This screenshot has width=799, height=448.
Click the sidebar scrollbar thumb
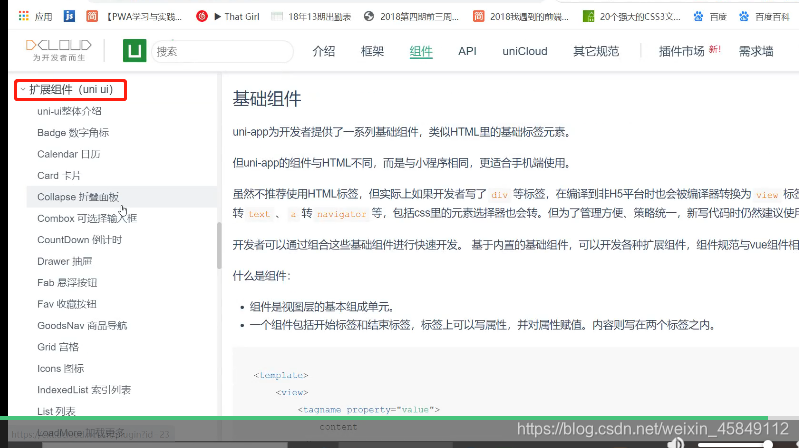[219, 246]
